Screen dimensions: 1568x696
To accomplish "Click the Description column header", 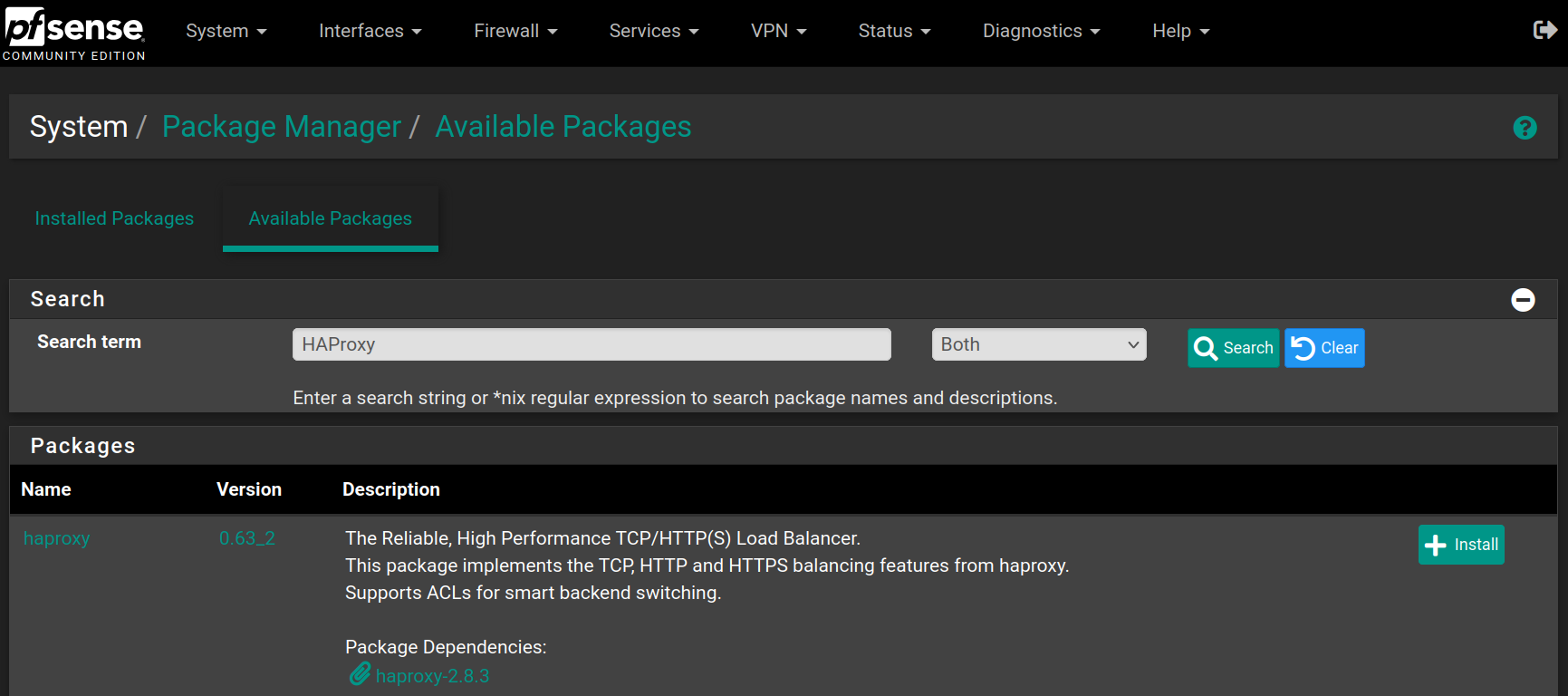I will pyautogui.click(x=391, y=489).
